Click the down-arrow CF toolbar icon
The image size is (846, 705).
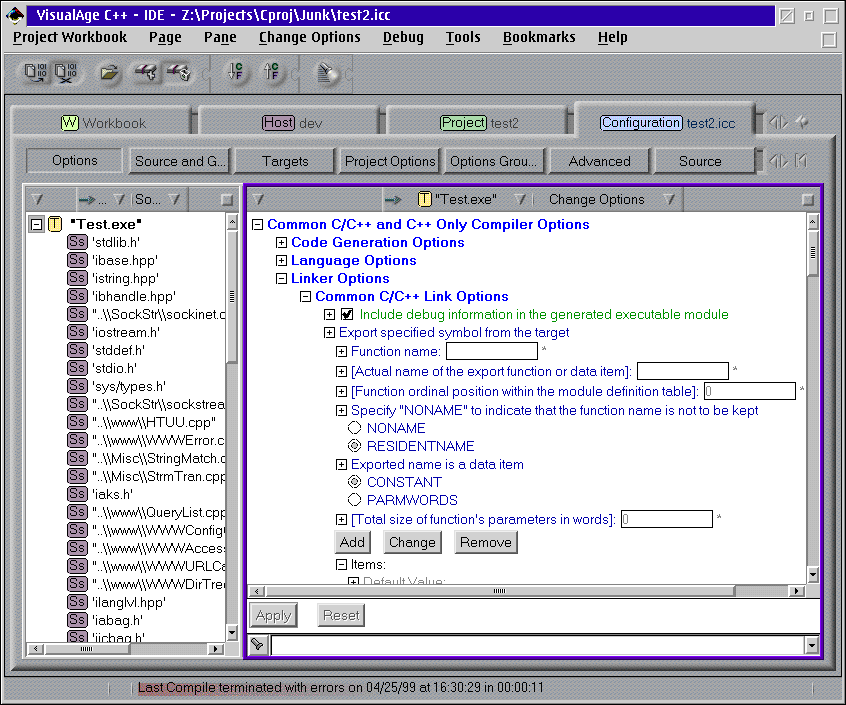pos(236,71)
